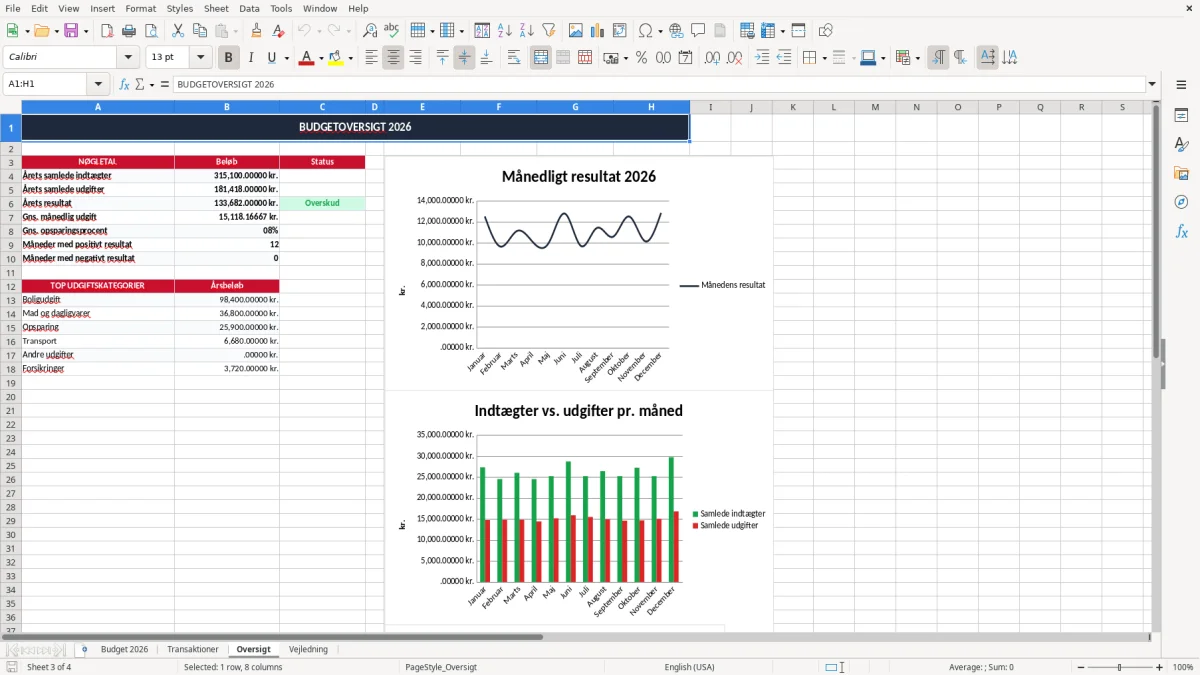Toggle Underline formatting
The width and height of the screenshot is (1200, 675).
point(271,58)
